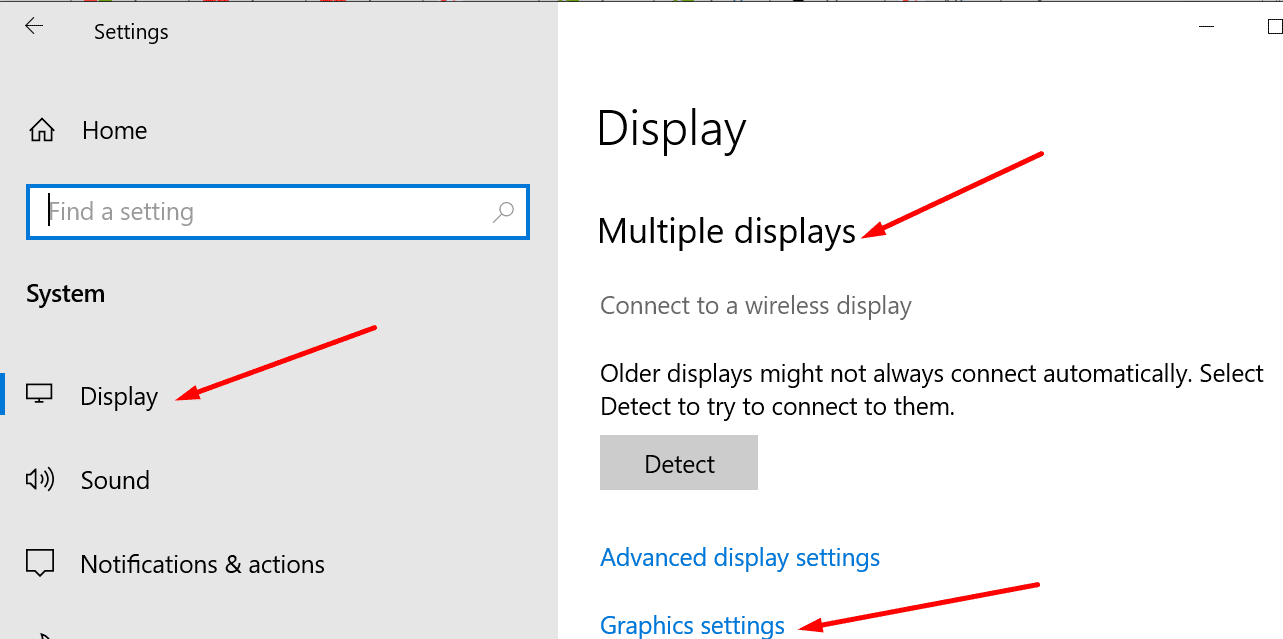Click the Settings window title text

[x=131, y=32]
